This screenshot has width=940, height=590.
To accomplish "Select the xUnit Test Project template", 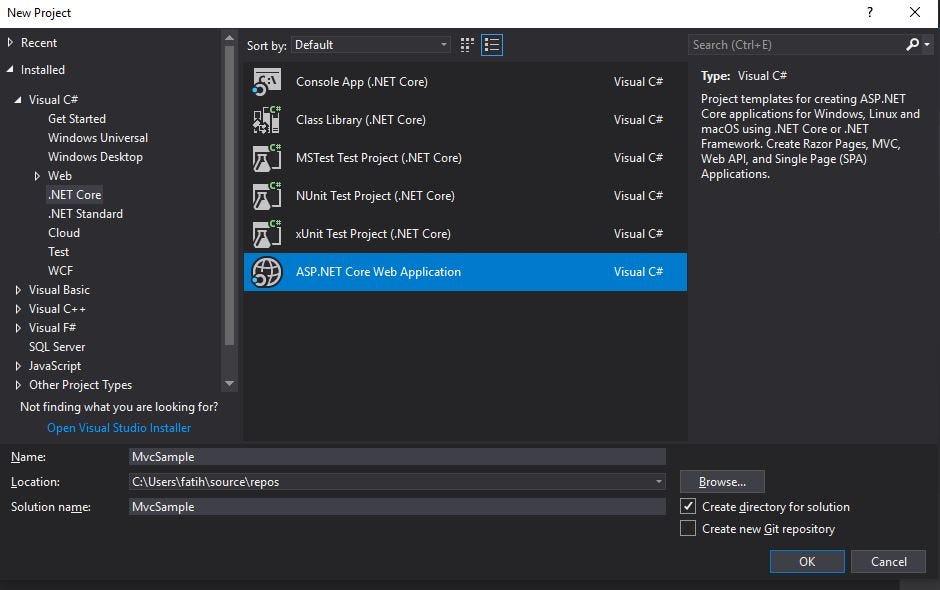I will coord(372,233).
